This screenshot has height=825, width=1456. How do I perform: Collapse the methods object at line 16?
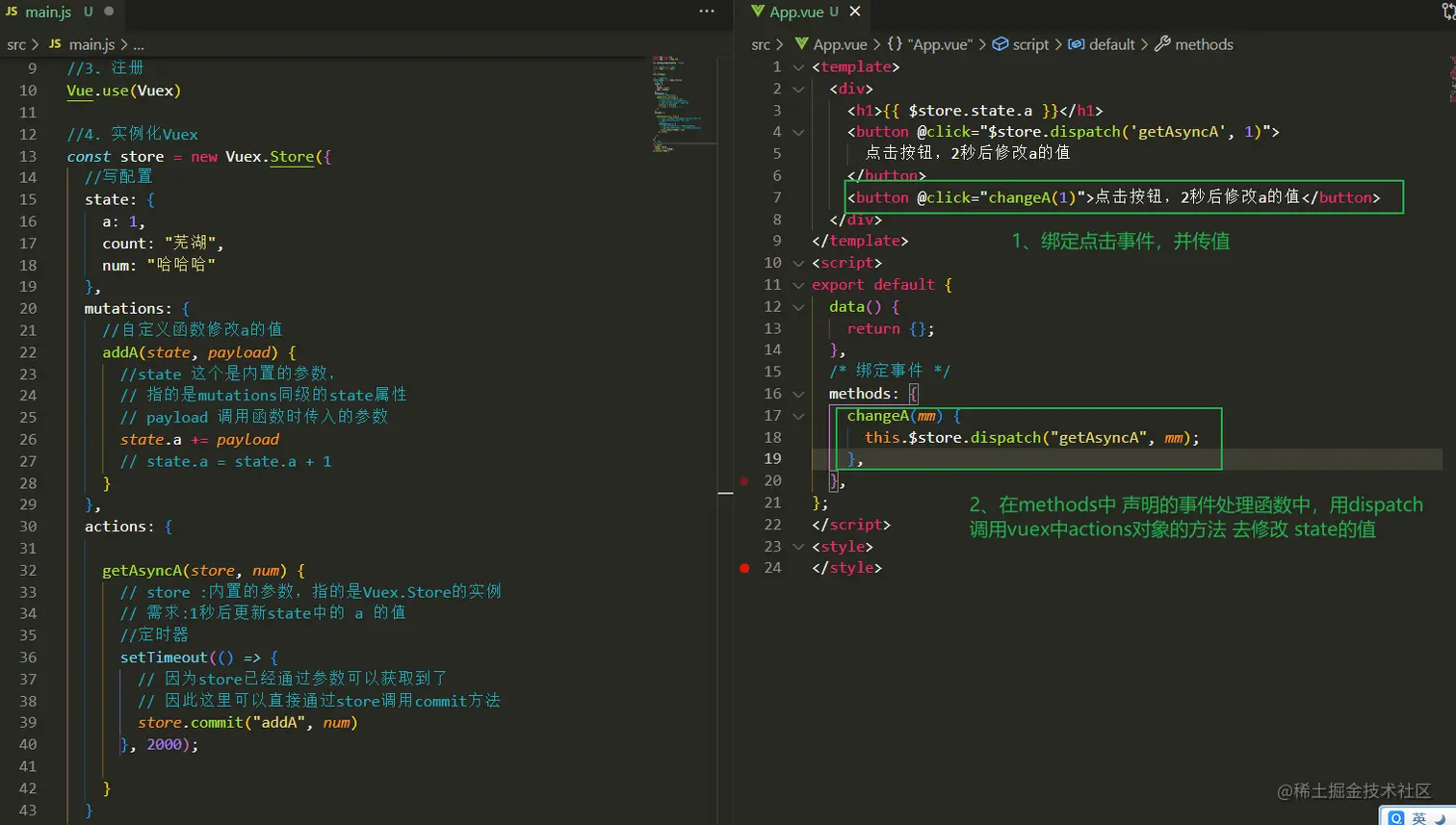tap(798, 394)
